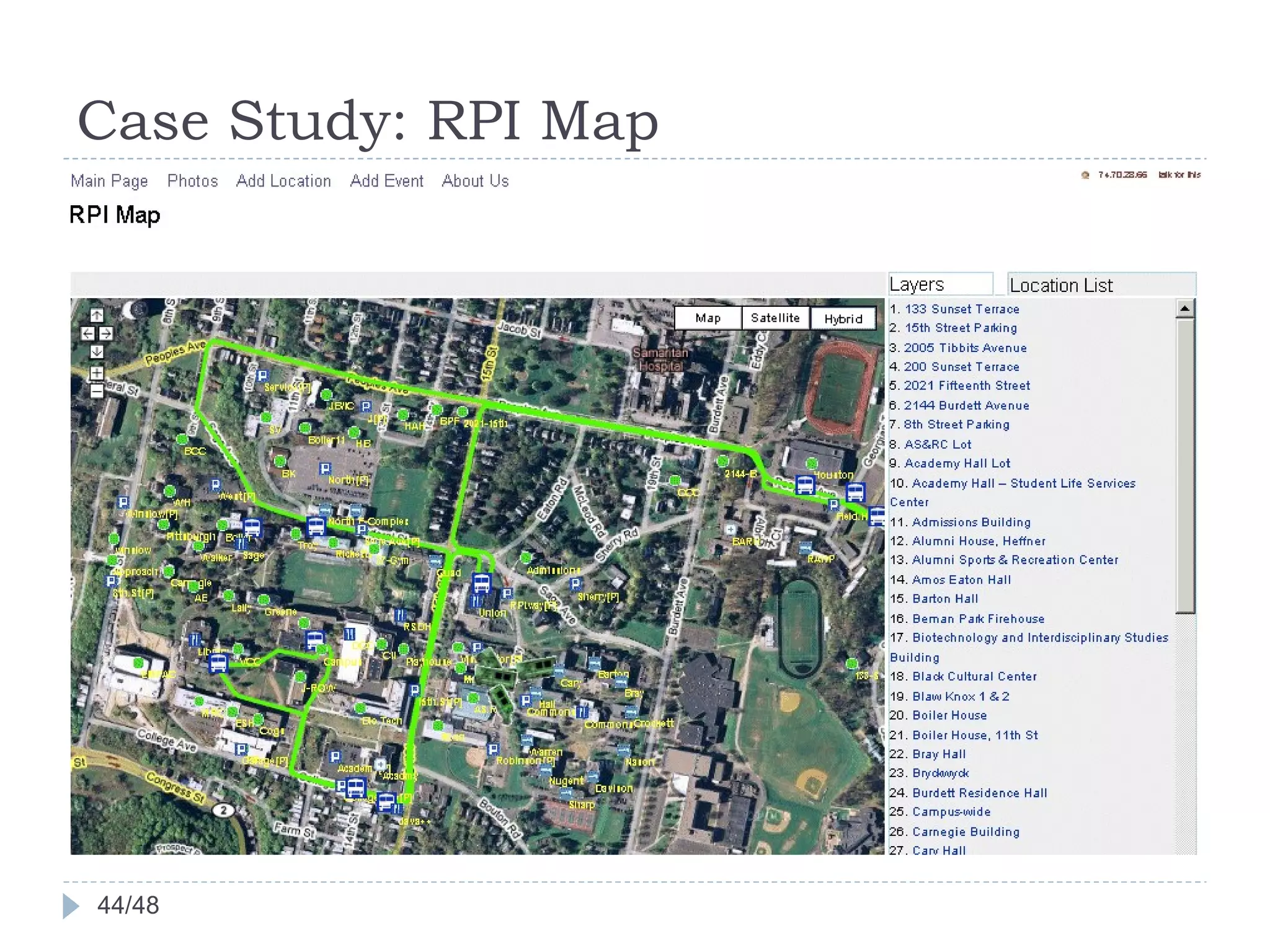
Task: Click the map pan down arrow
Action: point(97,352)
